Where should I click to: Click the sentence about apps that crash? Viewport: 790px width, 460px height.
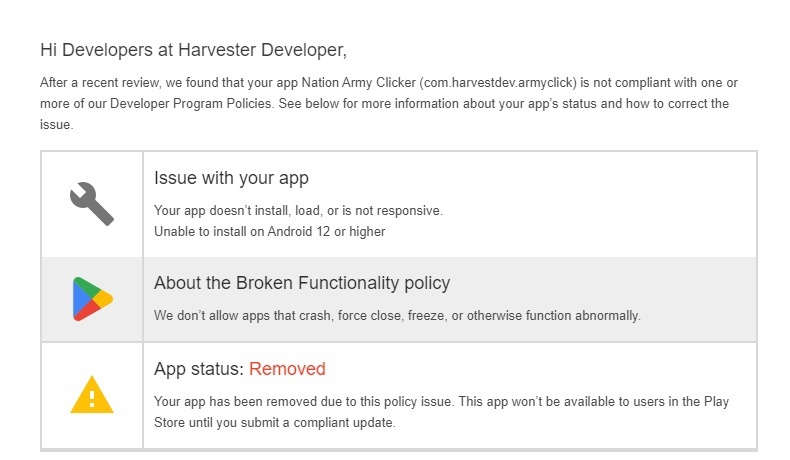pyautogui.click(x=397, y=316)
